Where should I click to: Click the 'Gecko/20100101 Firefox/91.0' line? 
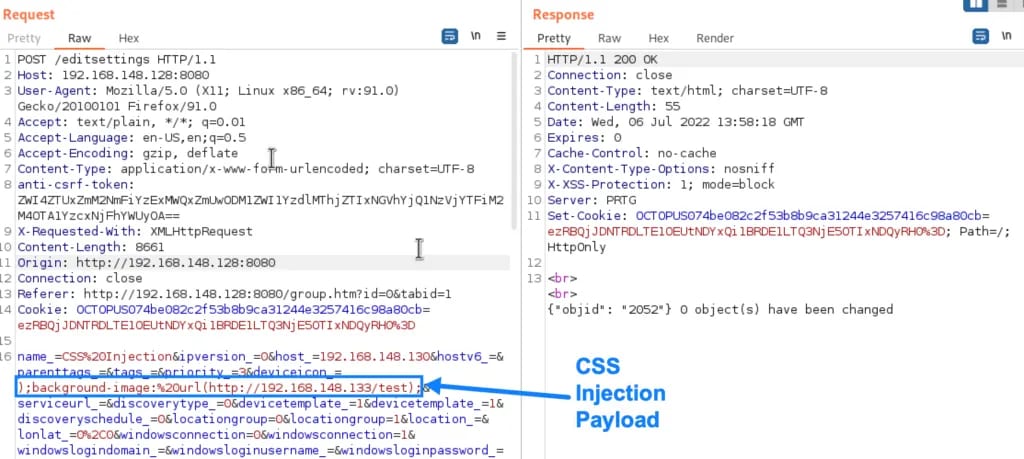click(x=117, y=106)
